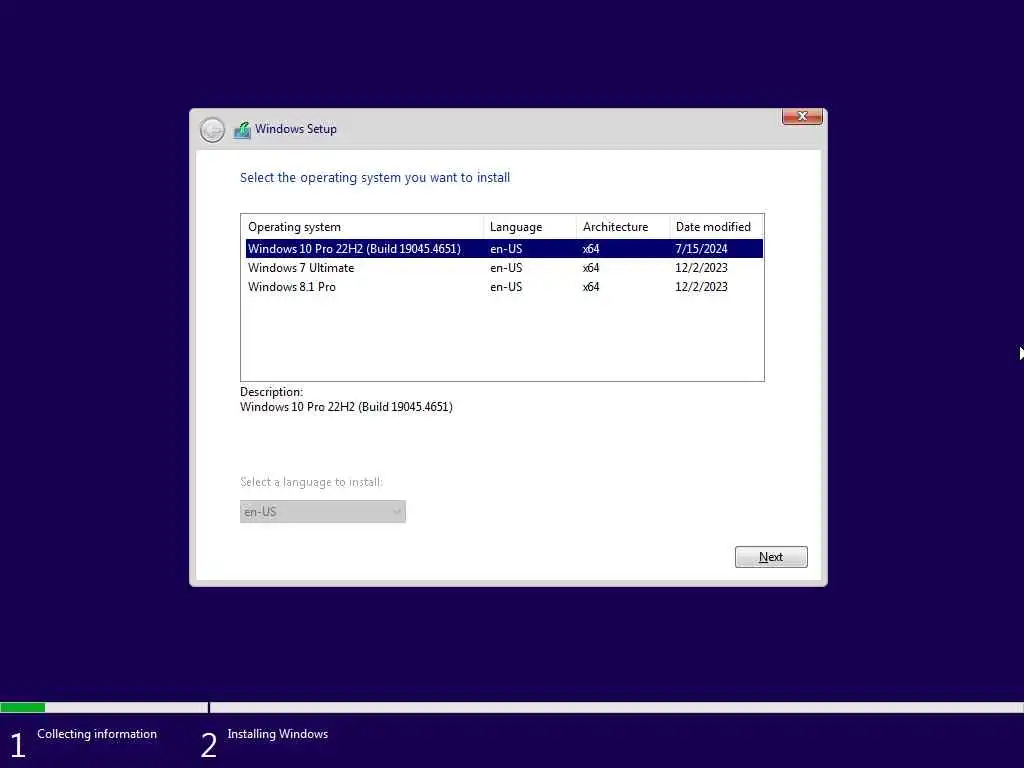The image size is (1024, 768).
Task: Click the Select a language to install label
Action: point(312,482)
